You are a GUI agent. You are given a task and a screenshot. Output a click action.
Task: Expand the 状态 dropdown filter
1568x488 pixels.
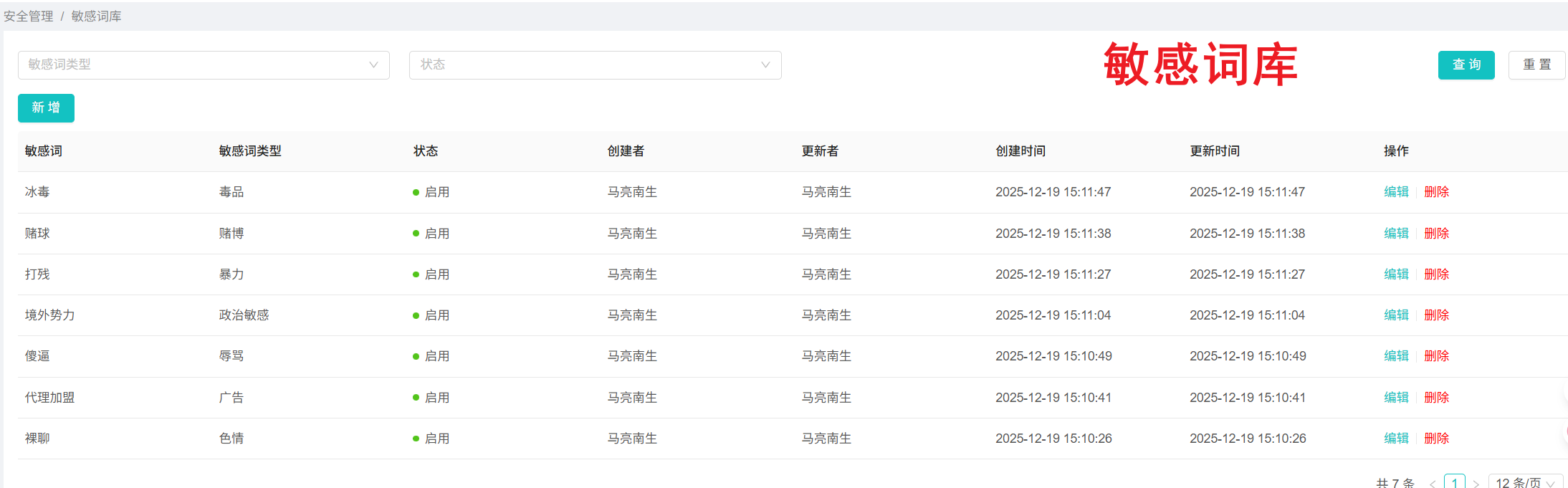pos(595,65)
